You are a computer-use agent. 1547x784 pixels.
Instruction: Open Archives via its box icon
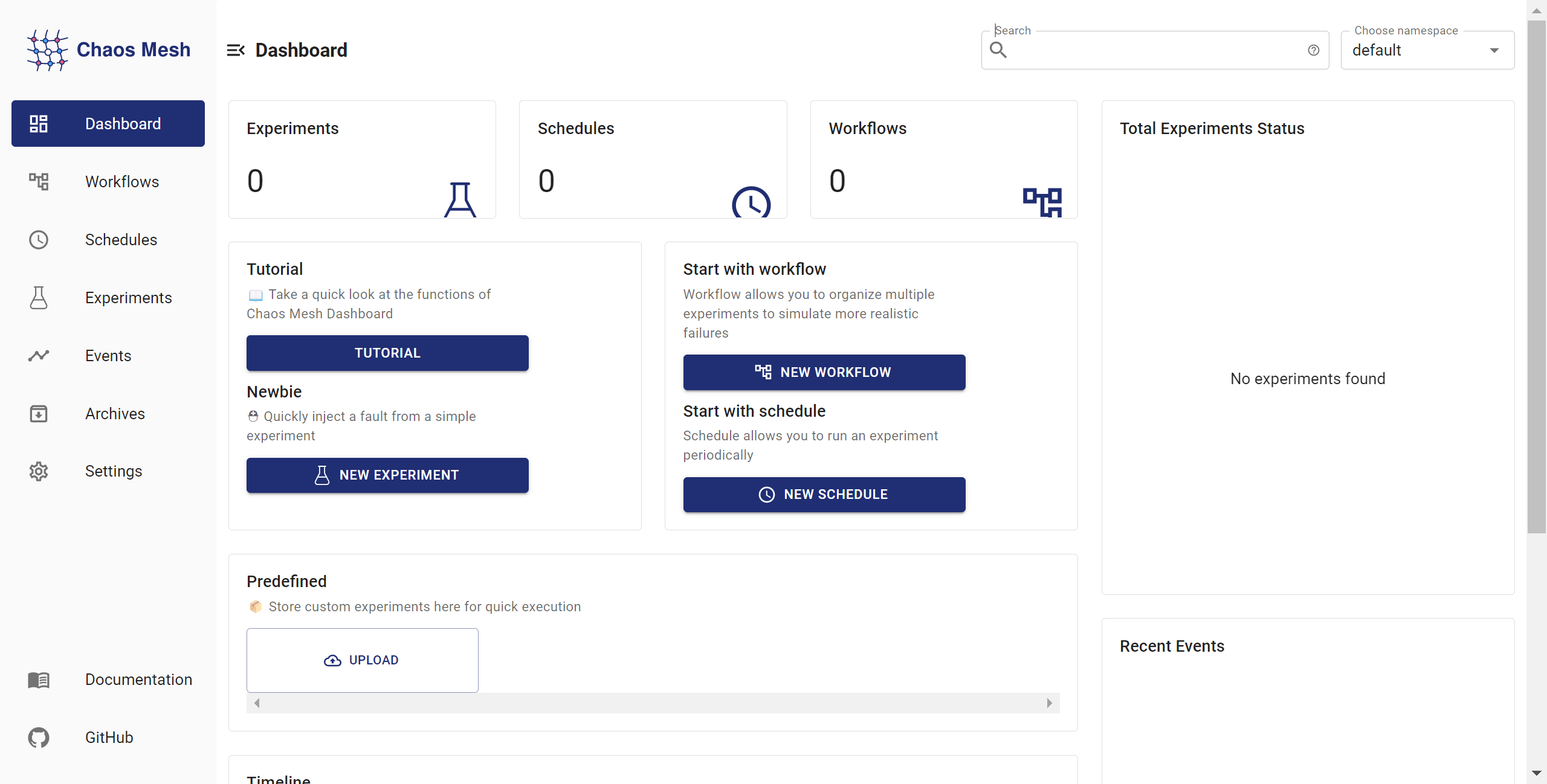(39, 414)
